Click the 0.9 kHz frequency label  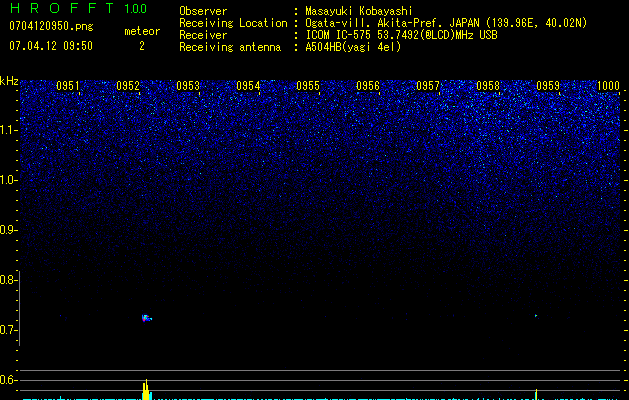pos(8,230)
